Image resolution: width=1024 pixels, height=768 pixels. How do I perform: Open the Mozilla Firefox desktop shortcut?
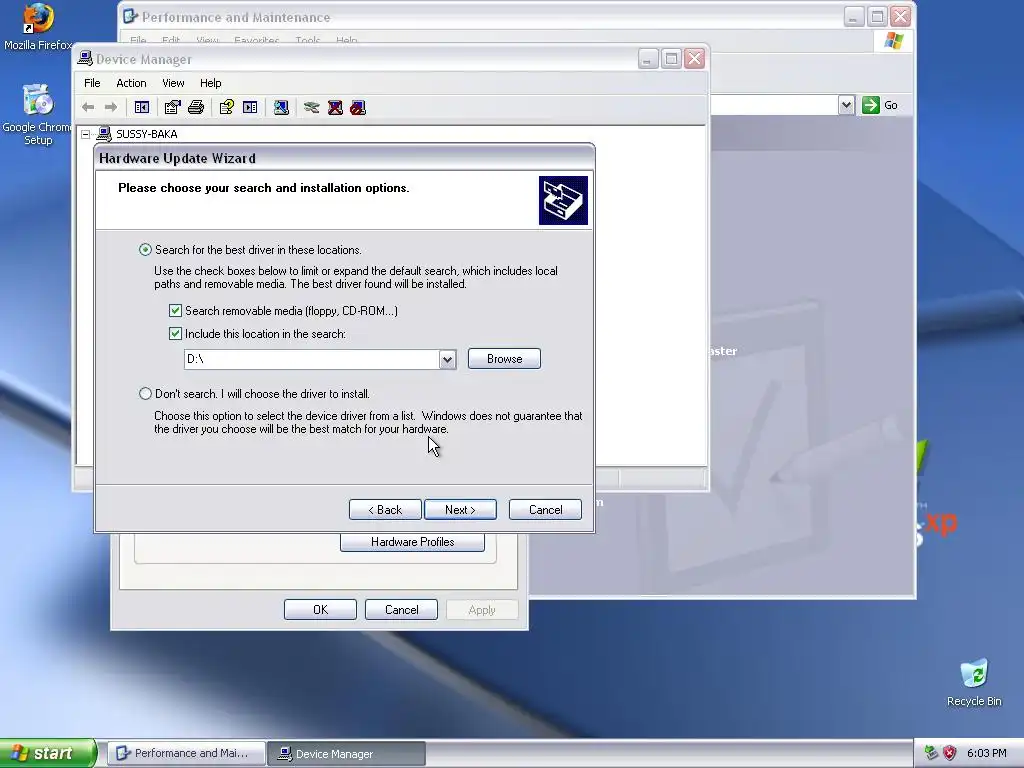point(38,27)
